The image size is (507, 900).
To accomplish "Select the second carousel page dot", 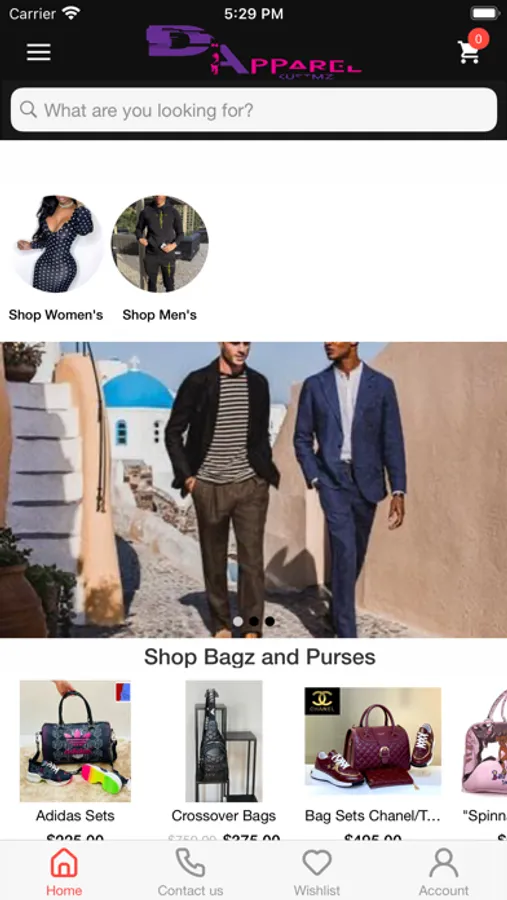I will point(254,621).
